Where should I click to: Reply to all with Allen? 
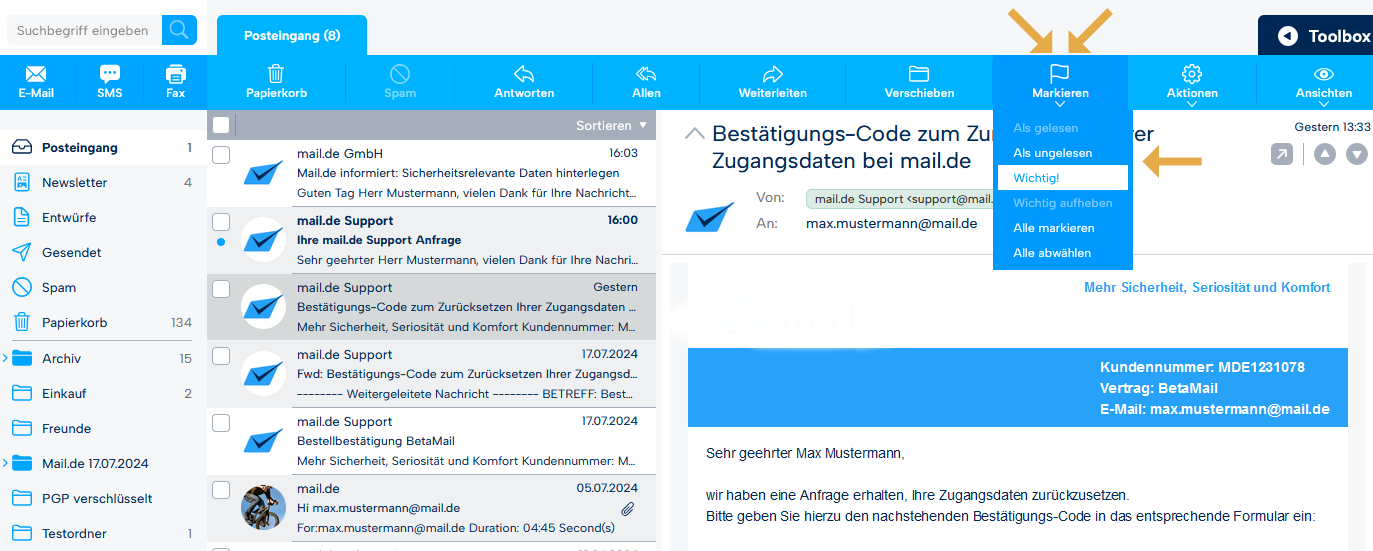[646, 82]
